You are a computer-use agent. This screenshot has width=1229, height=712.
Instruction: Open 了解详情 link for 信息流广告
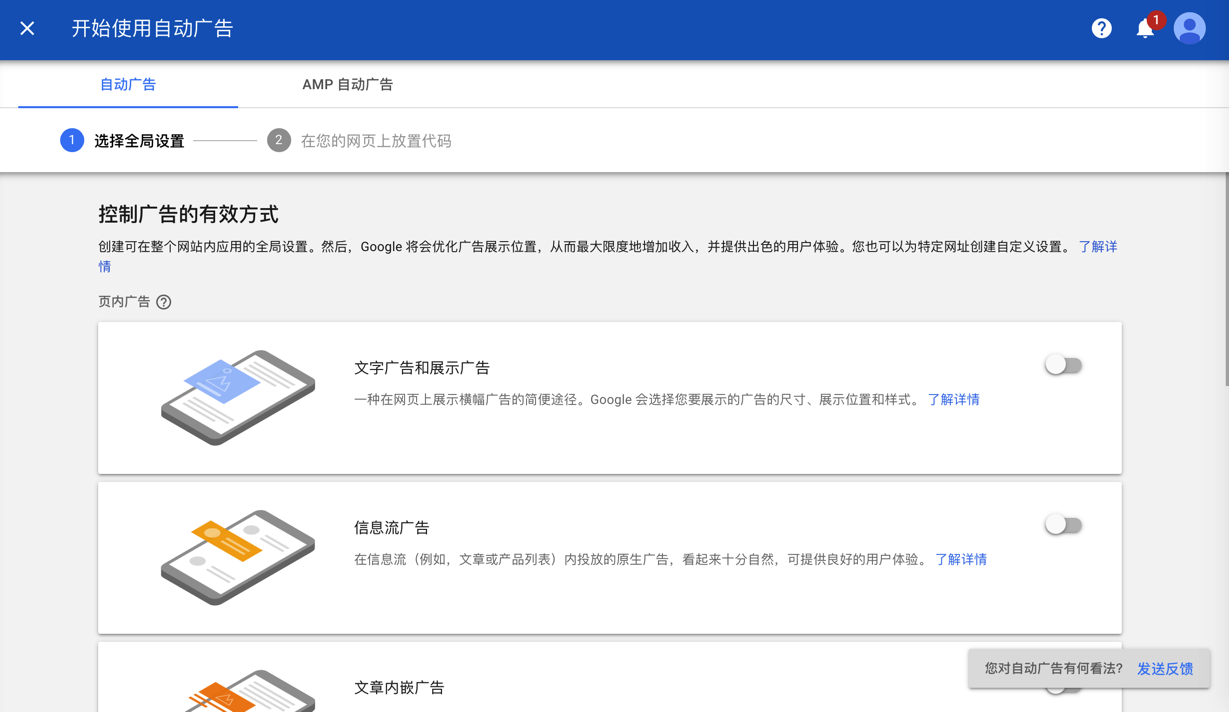(960, 559)
